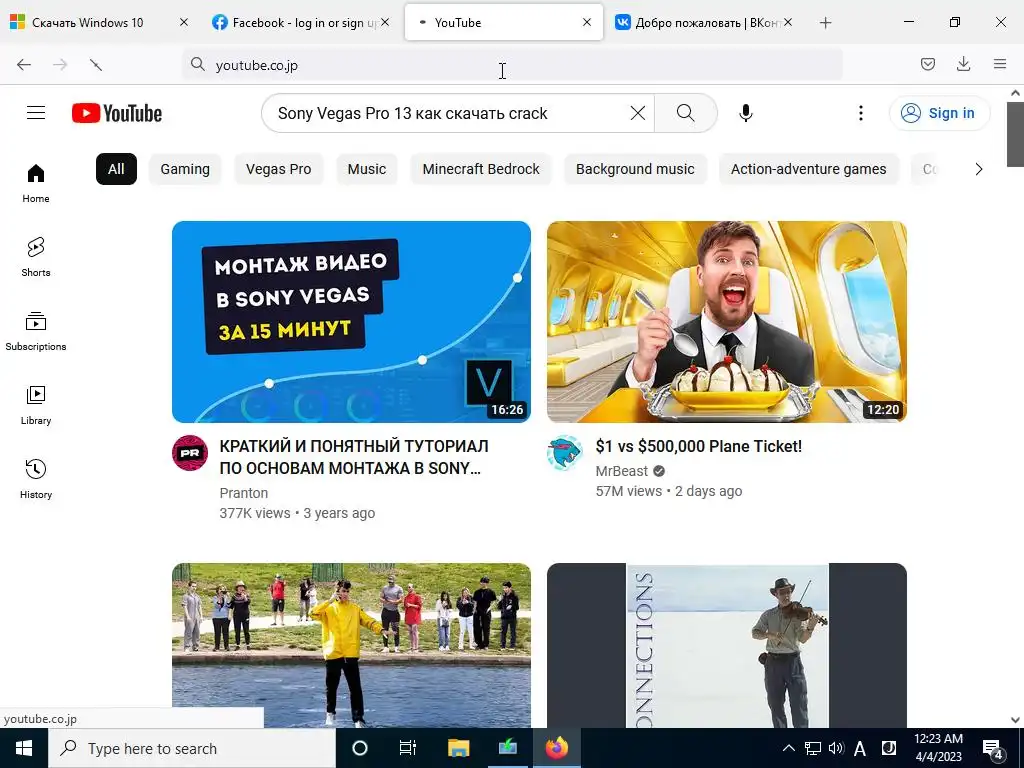Select the Background music filter chip
Image resolution: width=1024 pixels, height=768 pixels.
pyautogui.click(x=635, y=169)
